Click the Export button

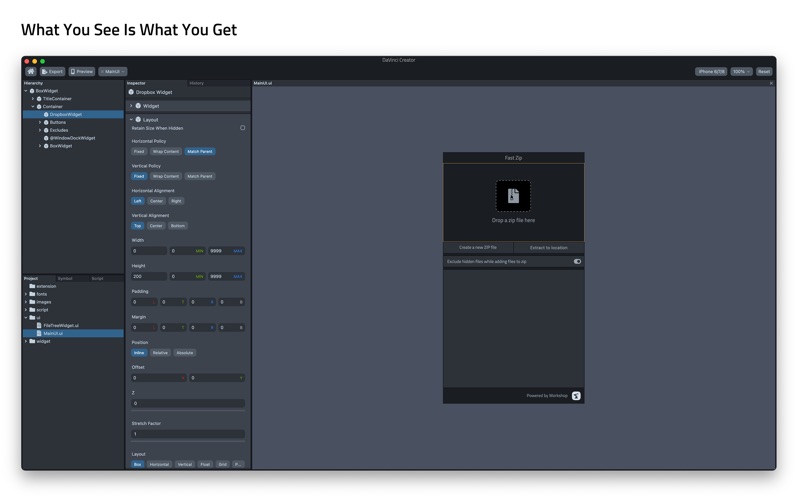click(x=52, y=72)
